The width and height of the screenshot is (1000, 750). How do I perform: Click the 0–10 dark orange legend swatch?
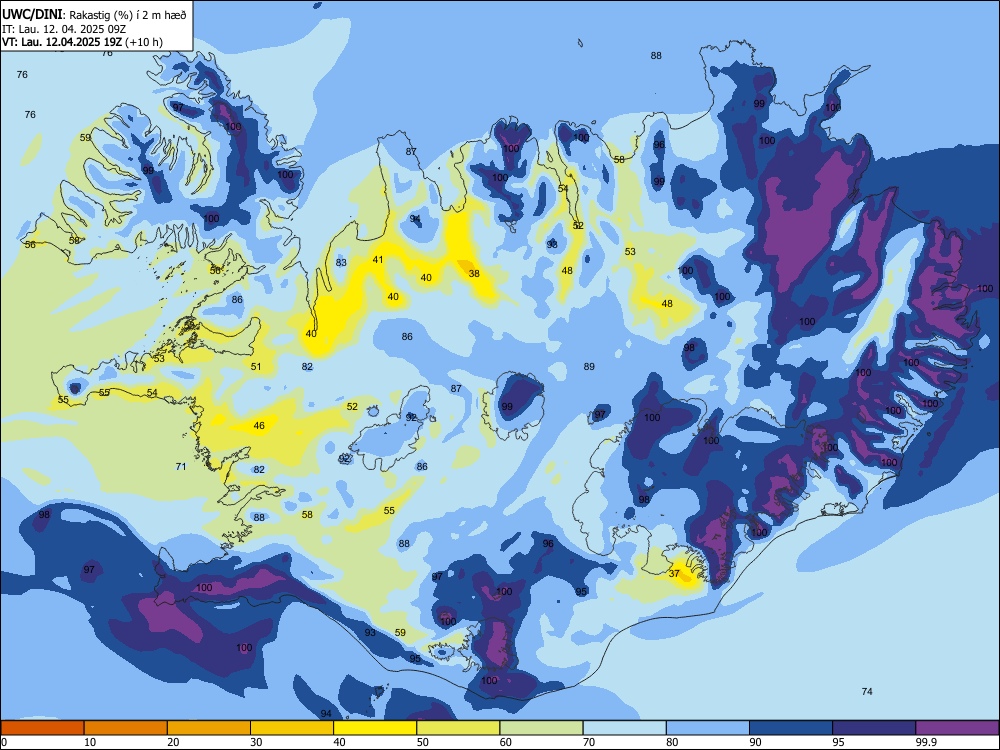(42, 728)
